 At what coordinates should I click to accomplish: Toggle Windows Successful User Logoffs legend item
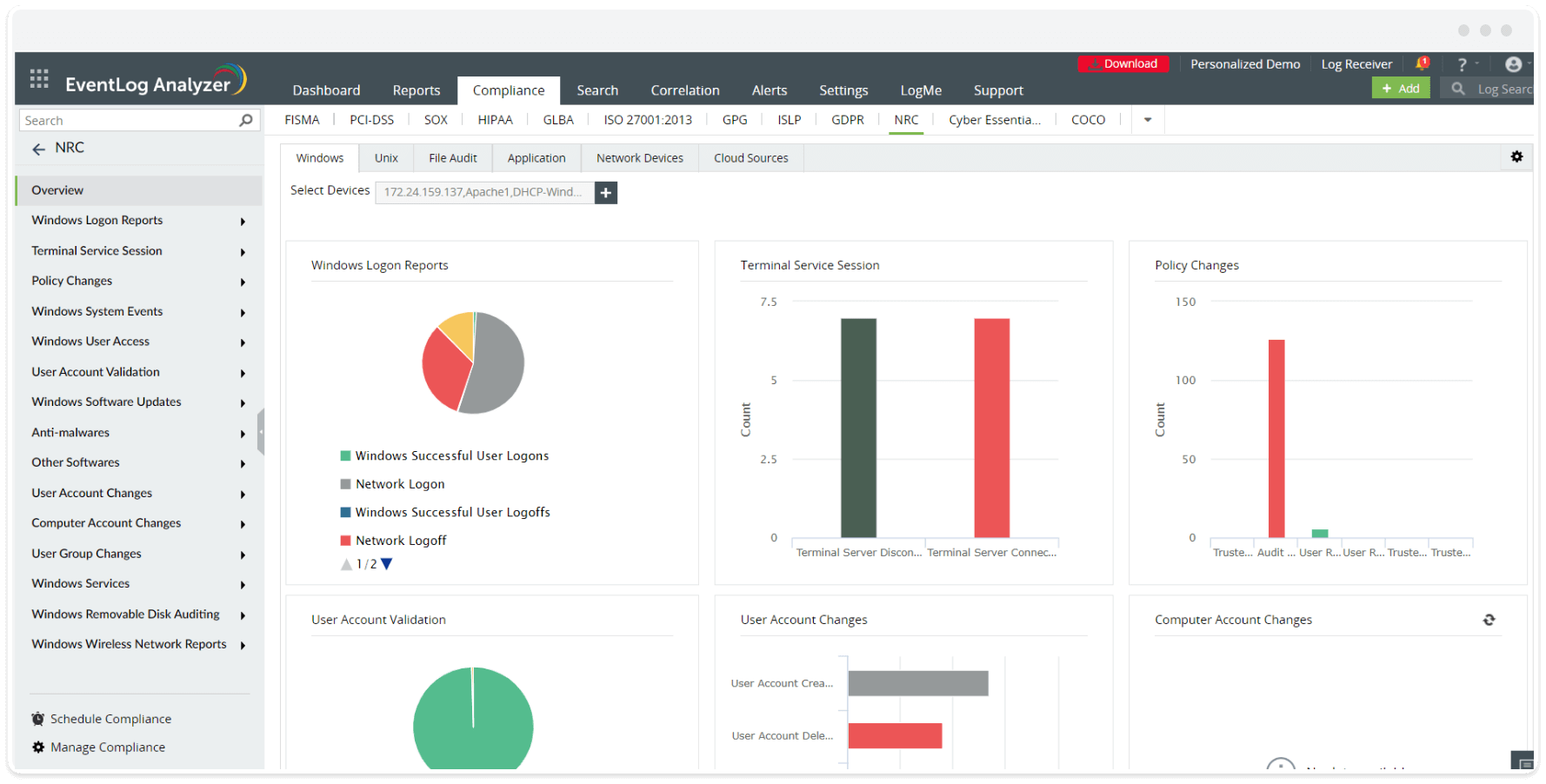(x=445, y=512)
